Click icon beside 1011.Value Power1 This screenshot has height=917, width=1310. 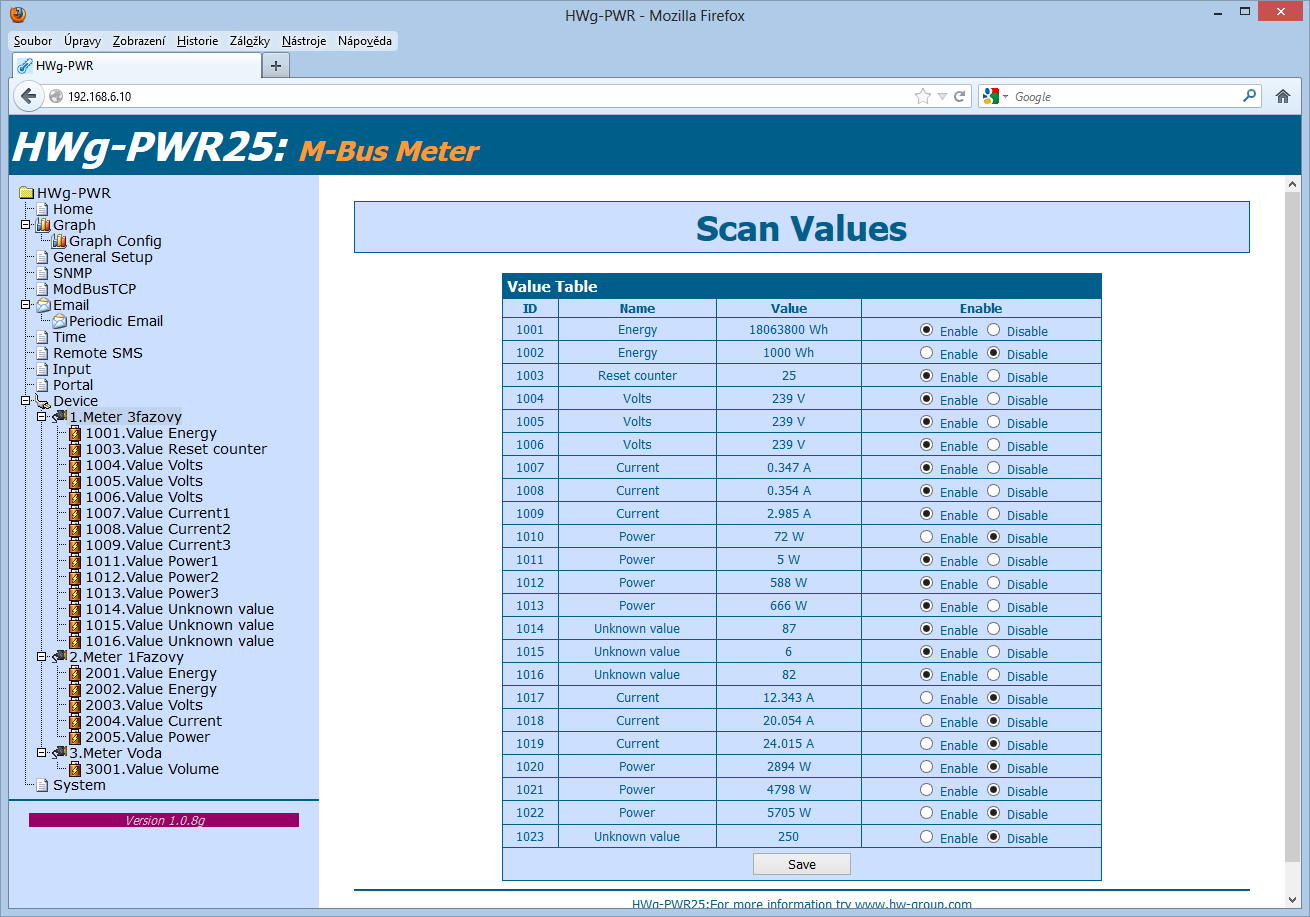(x=75, y=561)
